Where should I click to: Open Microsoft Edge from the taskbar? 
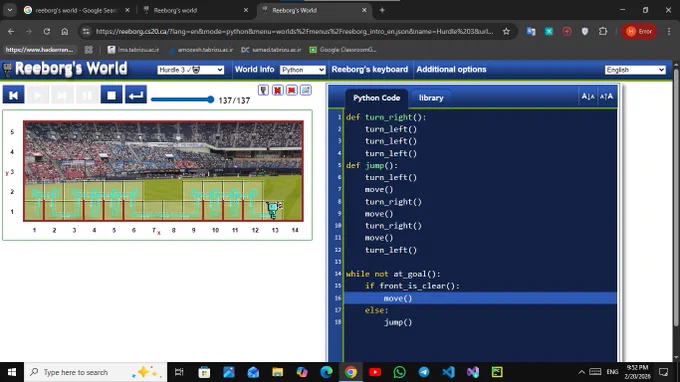click(326, 372)
